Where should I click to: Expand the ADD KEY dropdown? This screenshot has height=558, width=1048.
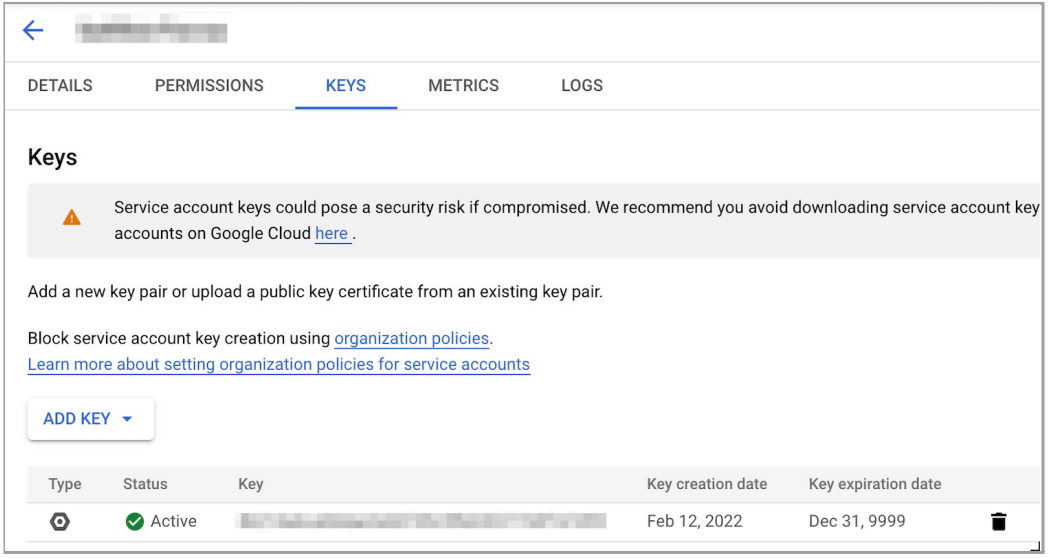[90, 419]
